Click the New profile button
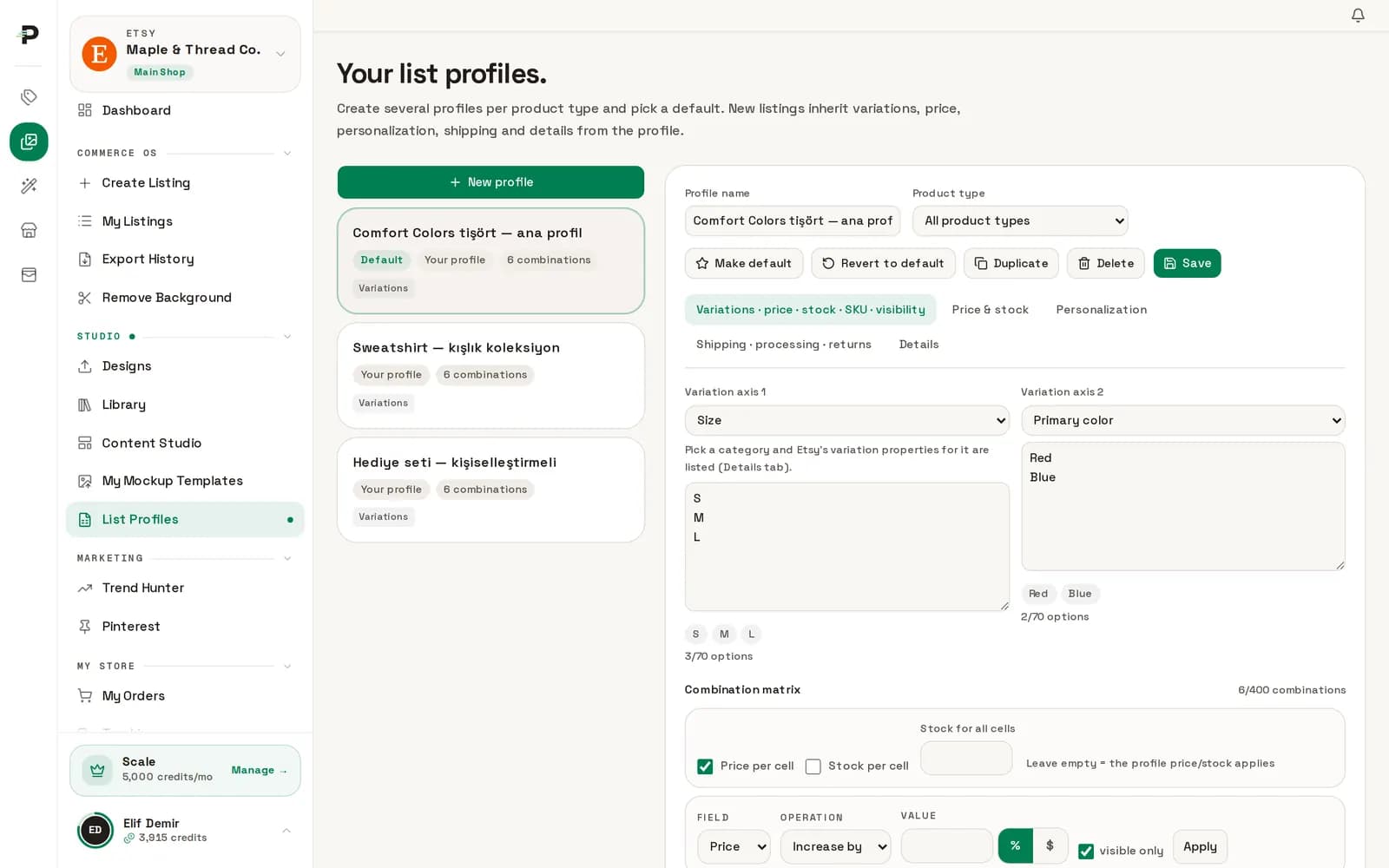This screenshot has width=1389, height=868. point(490,182)
